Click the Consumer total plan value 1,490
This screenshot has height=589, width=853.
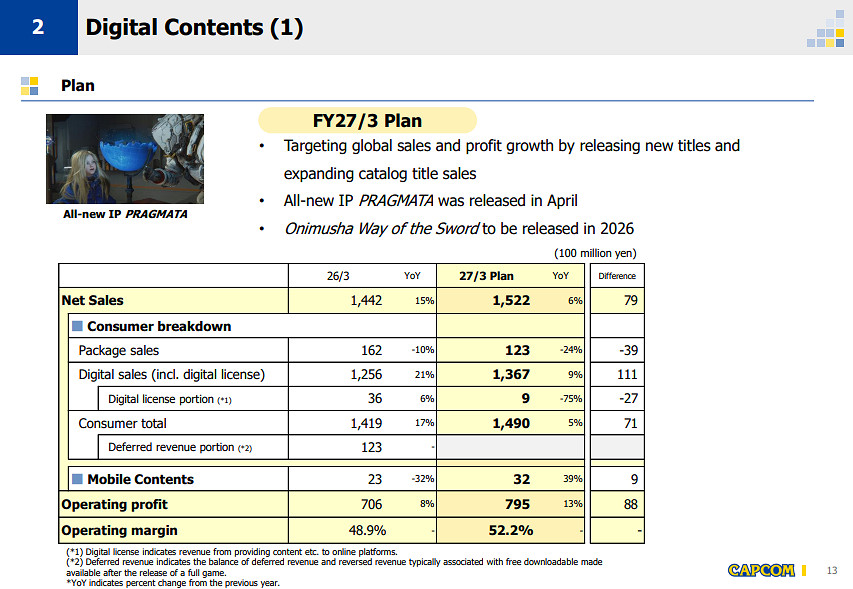tap(511, 423)
